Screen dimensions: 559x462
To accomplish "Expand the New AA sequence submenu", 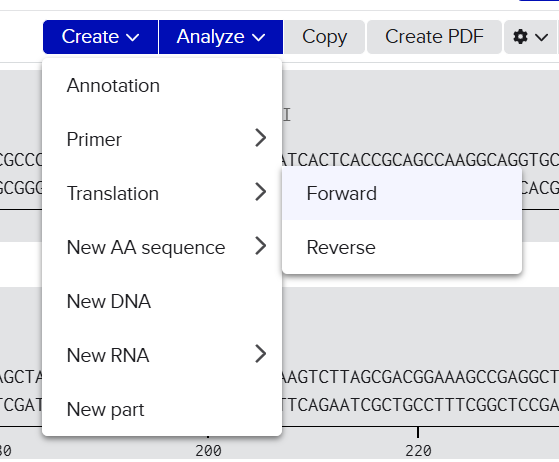I will tap(162, 247).
